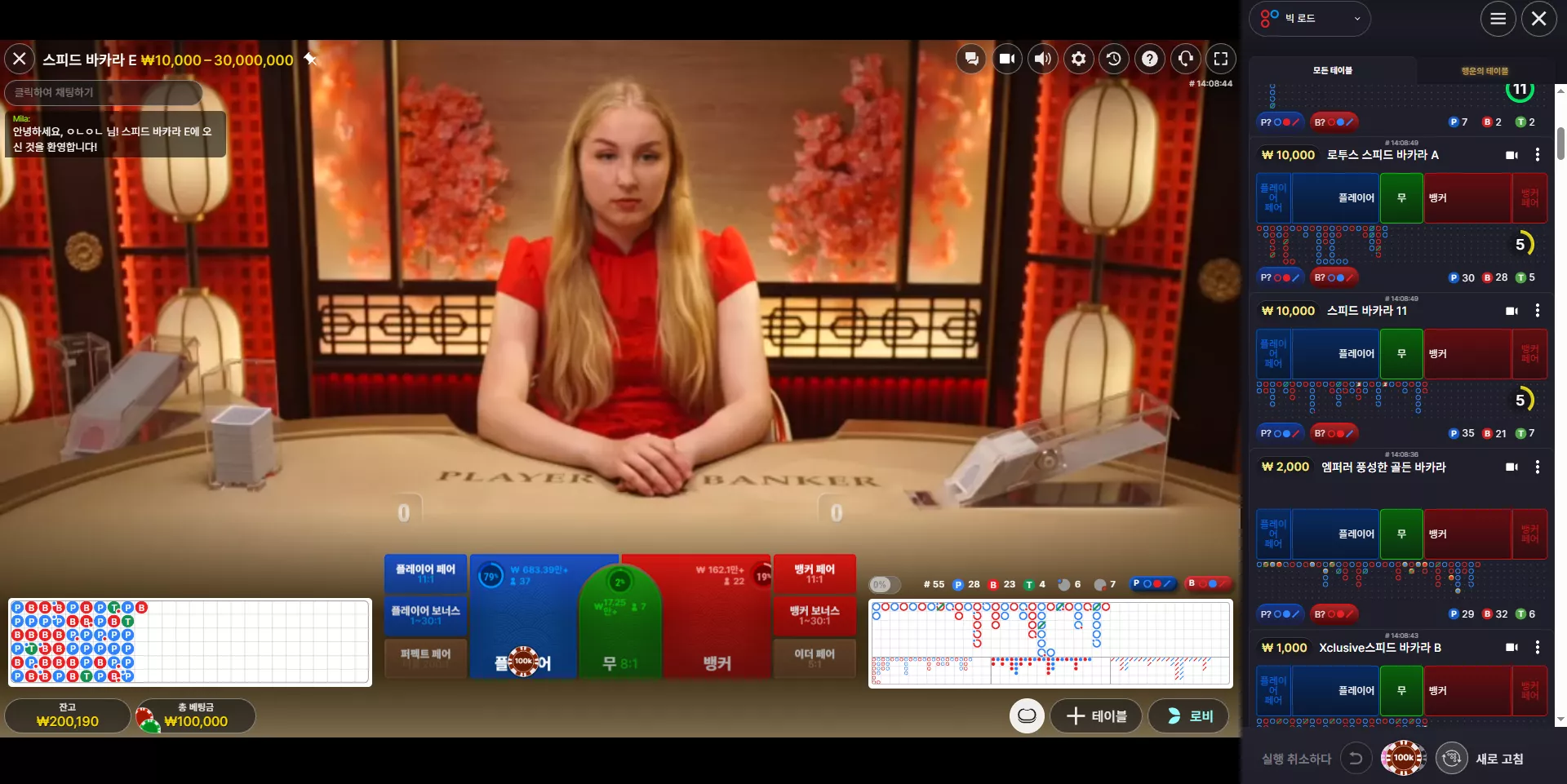This screenshot has height=784, width=1567.
Task: Bet 뱅커 페어 on 스피드 바카라 11
Action: click(1529, 353)
